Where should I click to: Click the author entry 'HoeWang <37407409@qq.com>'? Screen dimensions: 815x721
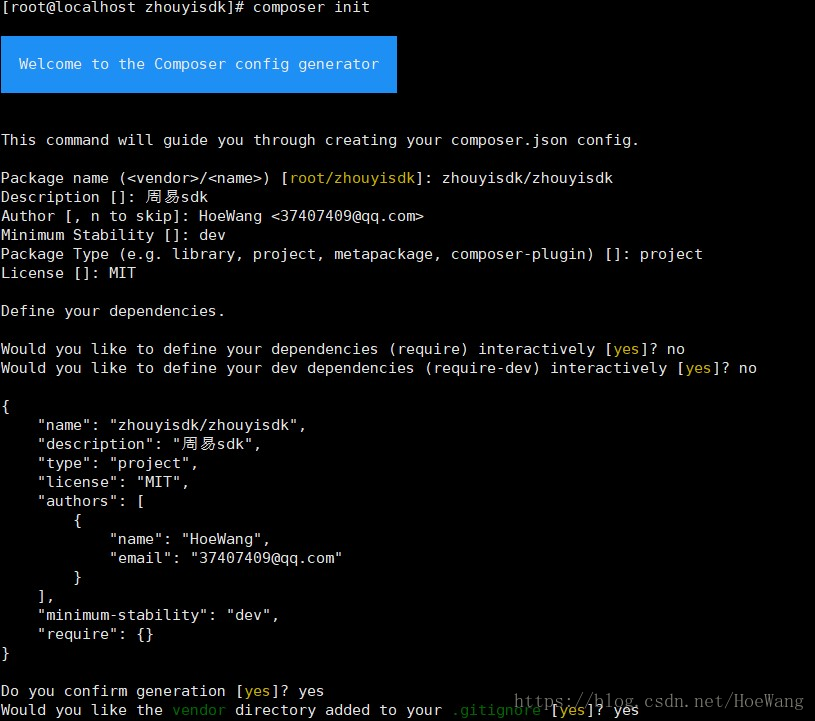tap(311, 216)
